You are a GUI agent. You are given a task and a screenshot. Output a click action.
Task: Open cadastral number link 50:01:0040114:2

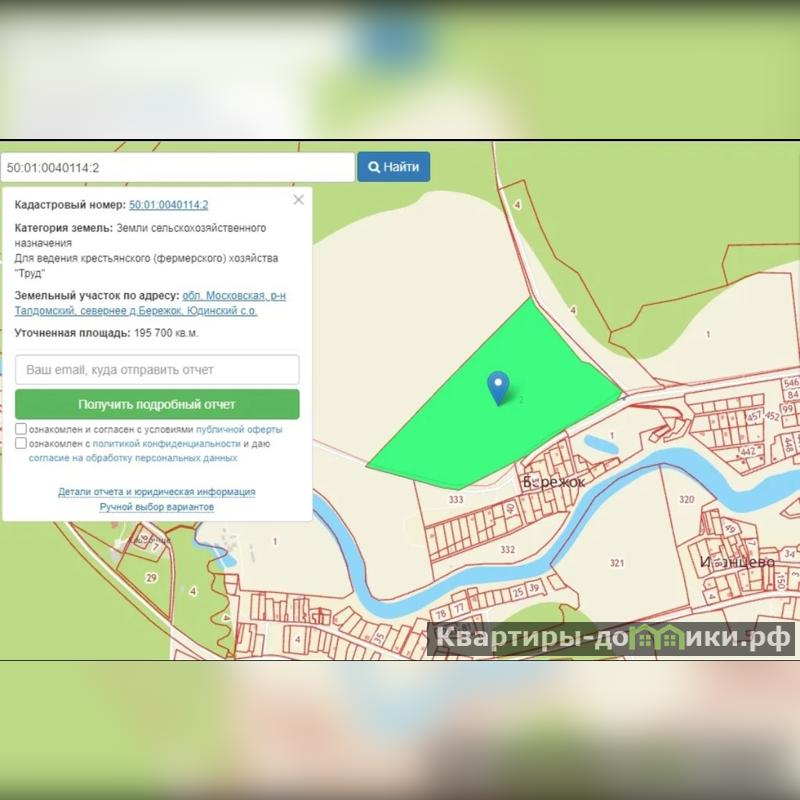pos(168,205)
